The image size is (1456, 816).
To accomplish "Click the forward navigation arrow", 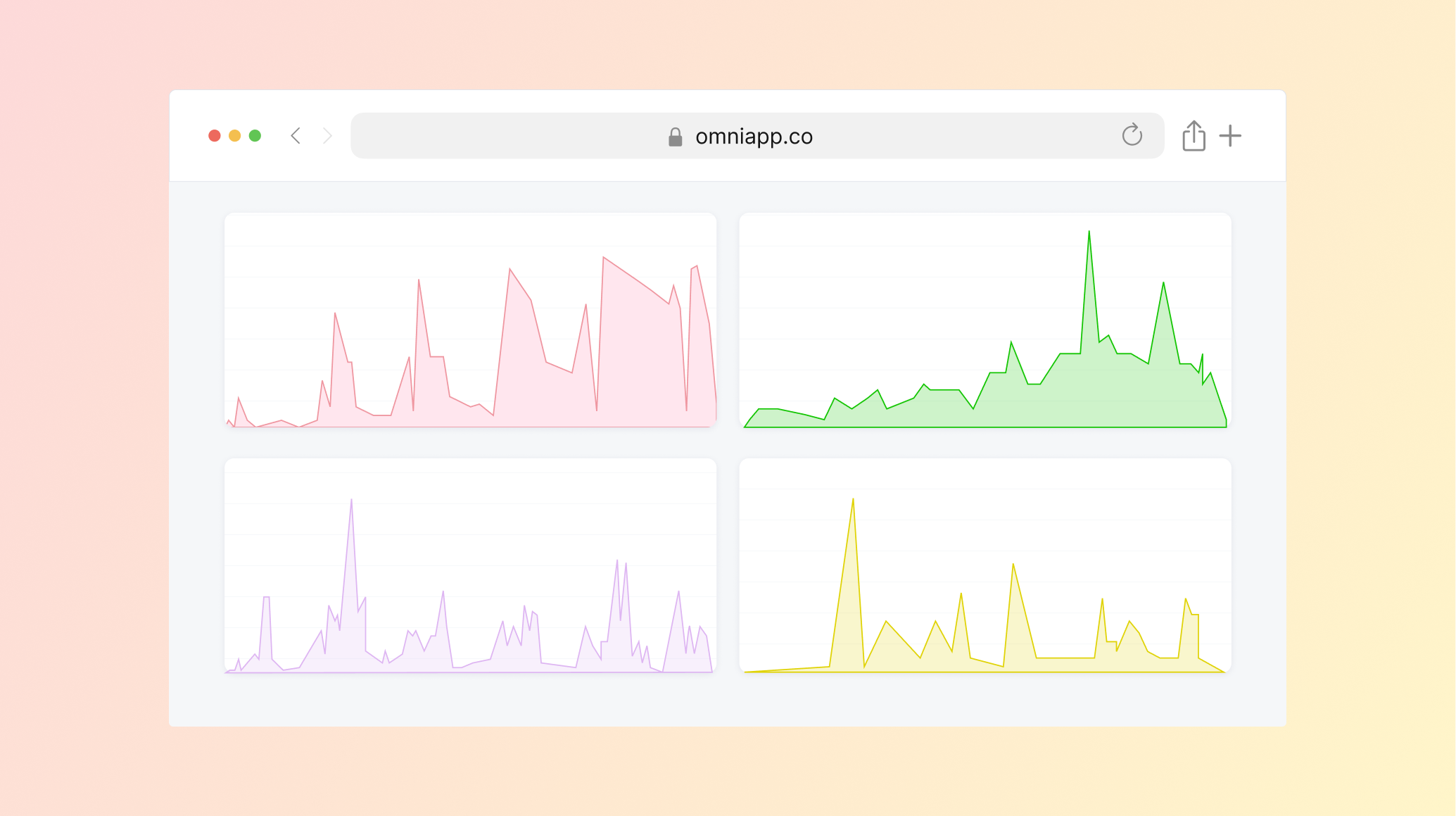I will [327, 136].
